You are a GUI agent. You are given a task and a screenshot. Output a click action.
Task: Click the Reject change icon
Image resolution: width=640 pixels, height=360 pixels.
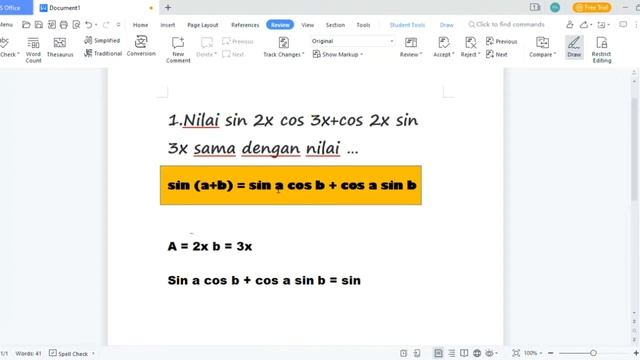tap(471, 42)
